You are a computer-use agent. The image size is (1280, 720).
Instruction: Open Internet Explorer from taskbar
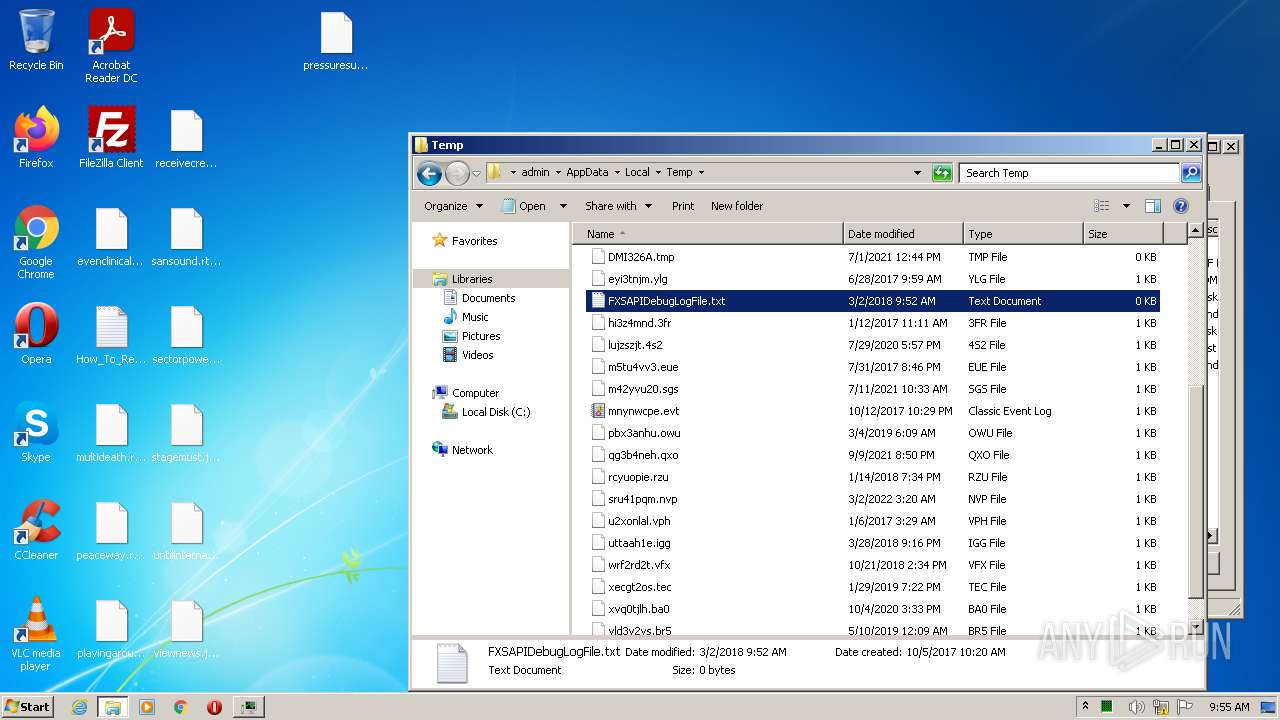click(x=79, y=707)
